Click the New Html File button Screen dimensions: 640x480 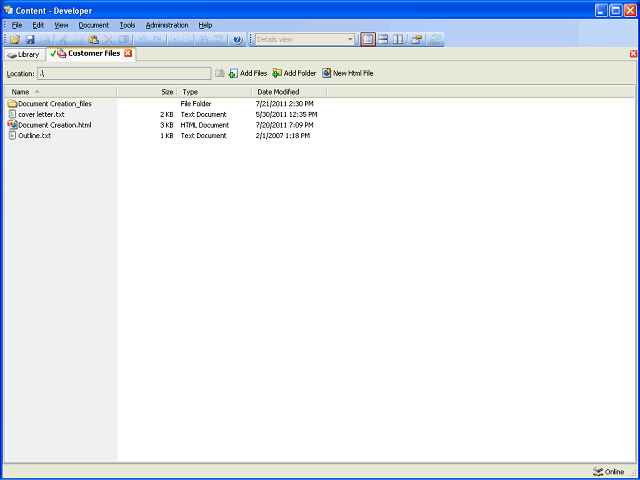(348, 73)
